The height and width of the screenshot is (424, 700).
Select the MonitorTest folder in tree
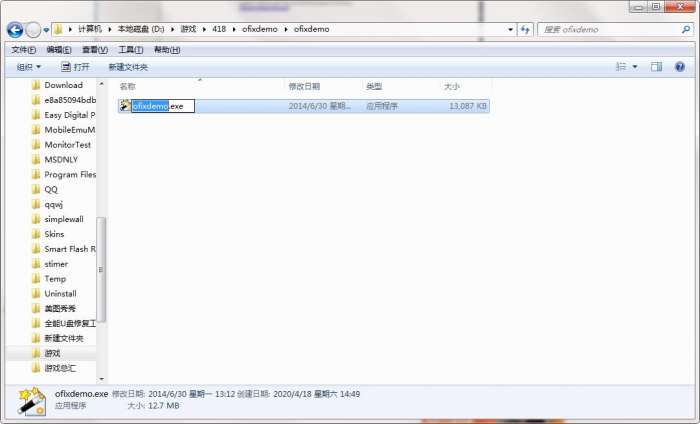click(61, 145)
